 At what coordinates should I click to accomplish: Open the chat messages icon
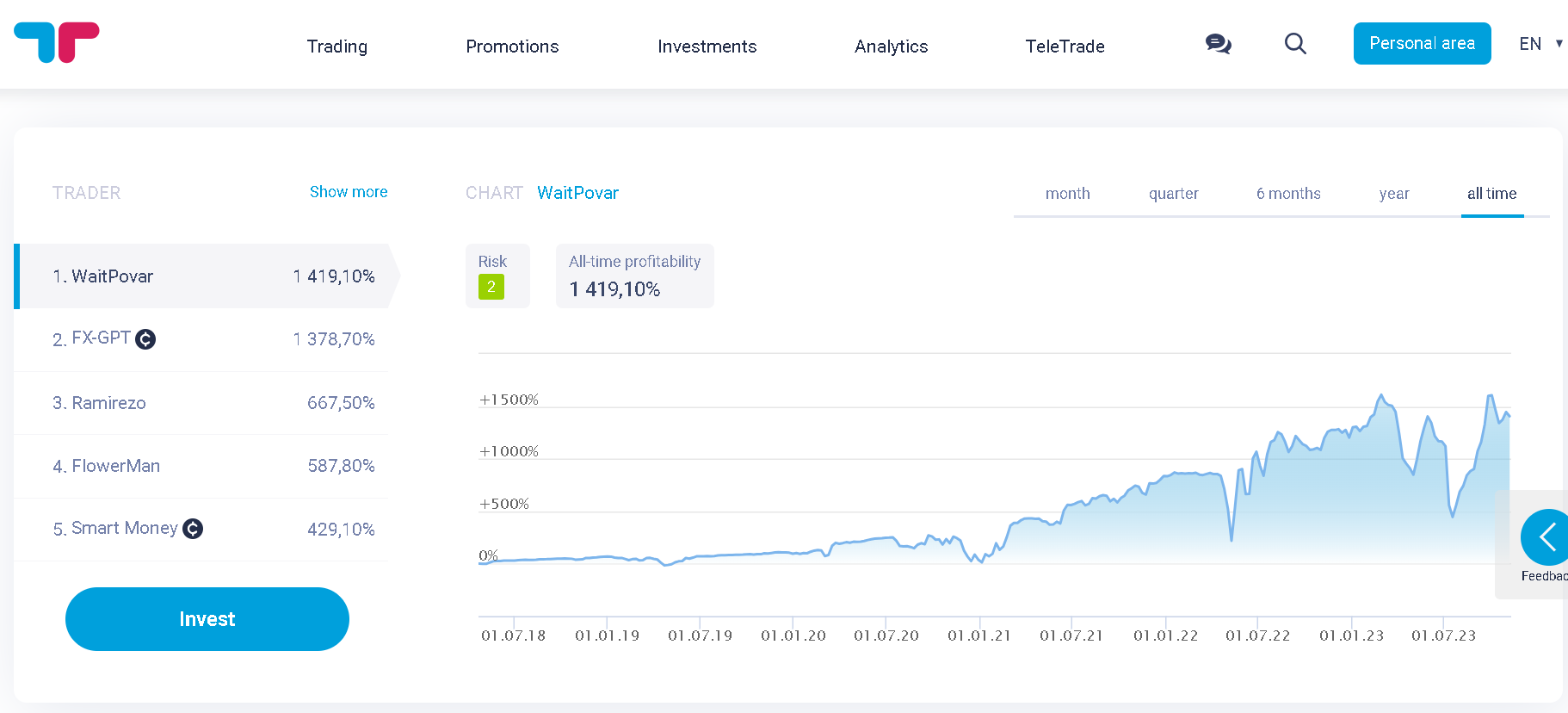tap(1218, 44)
